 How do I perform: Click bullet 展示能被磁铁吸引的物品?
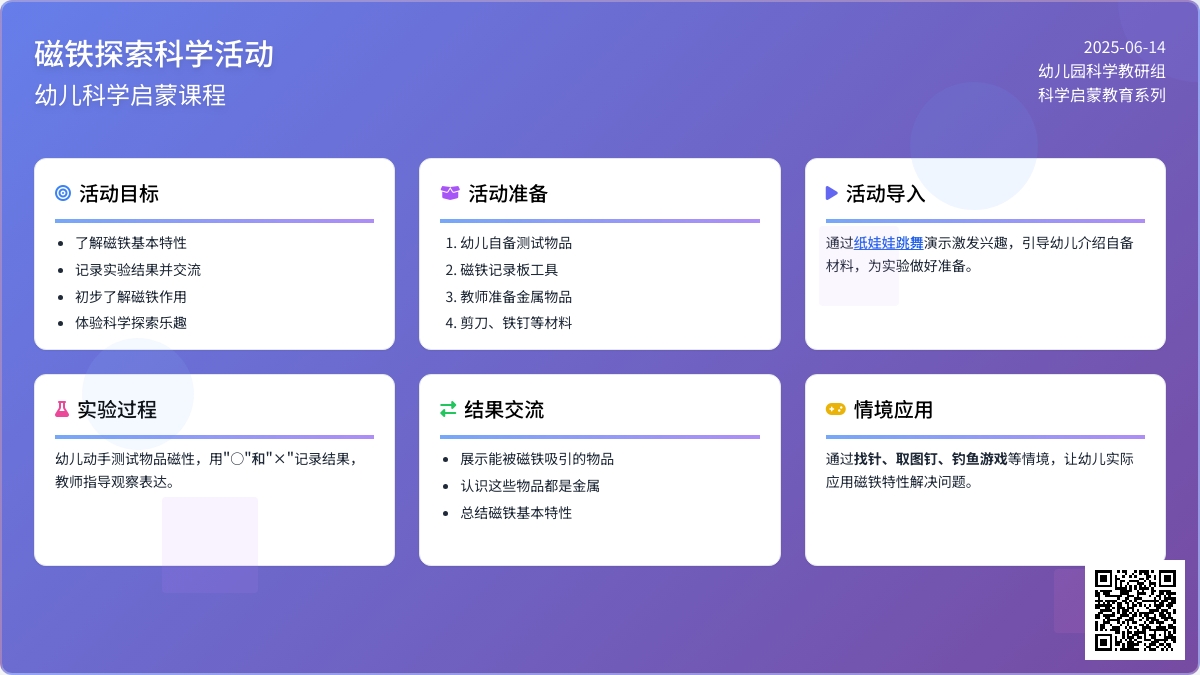pos(537,459)
